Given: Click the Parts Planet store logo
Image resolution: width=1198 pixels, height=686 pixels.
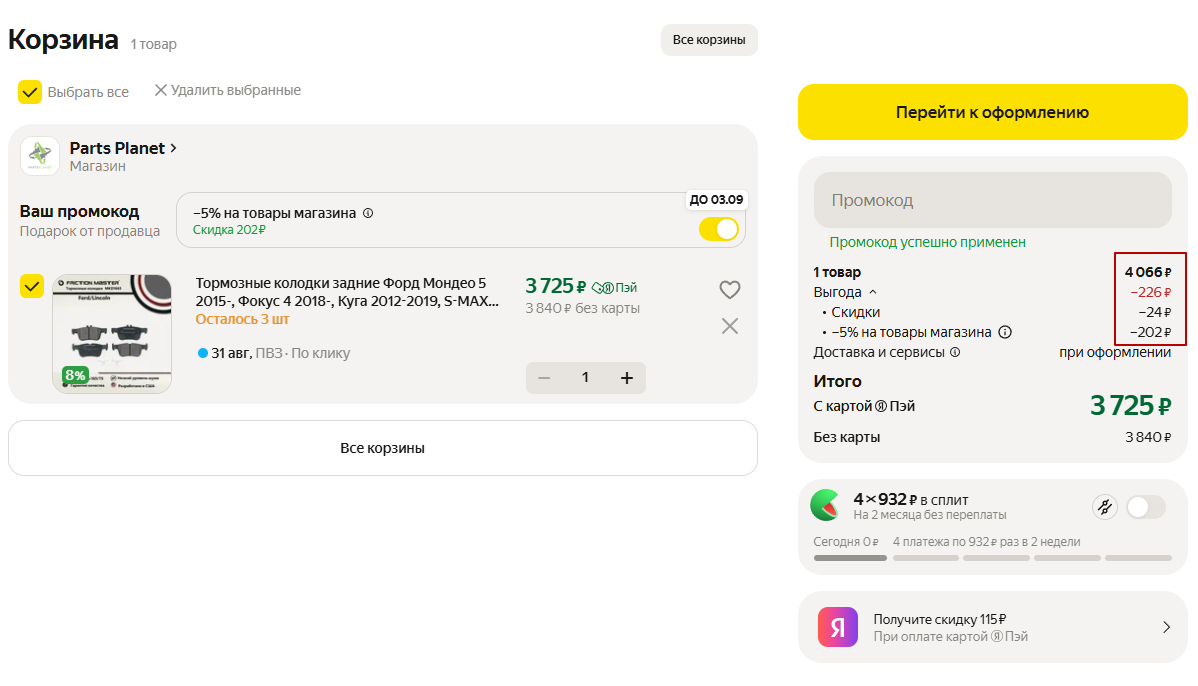Looking at the screenshot, I should pos(40,156).
